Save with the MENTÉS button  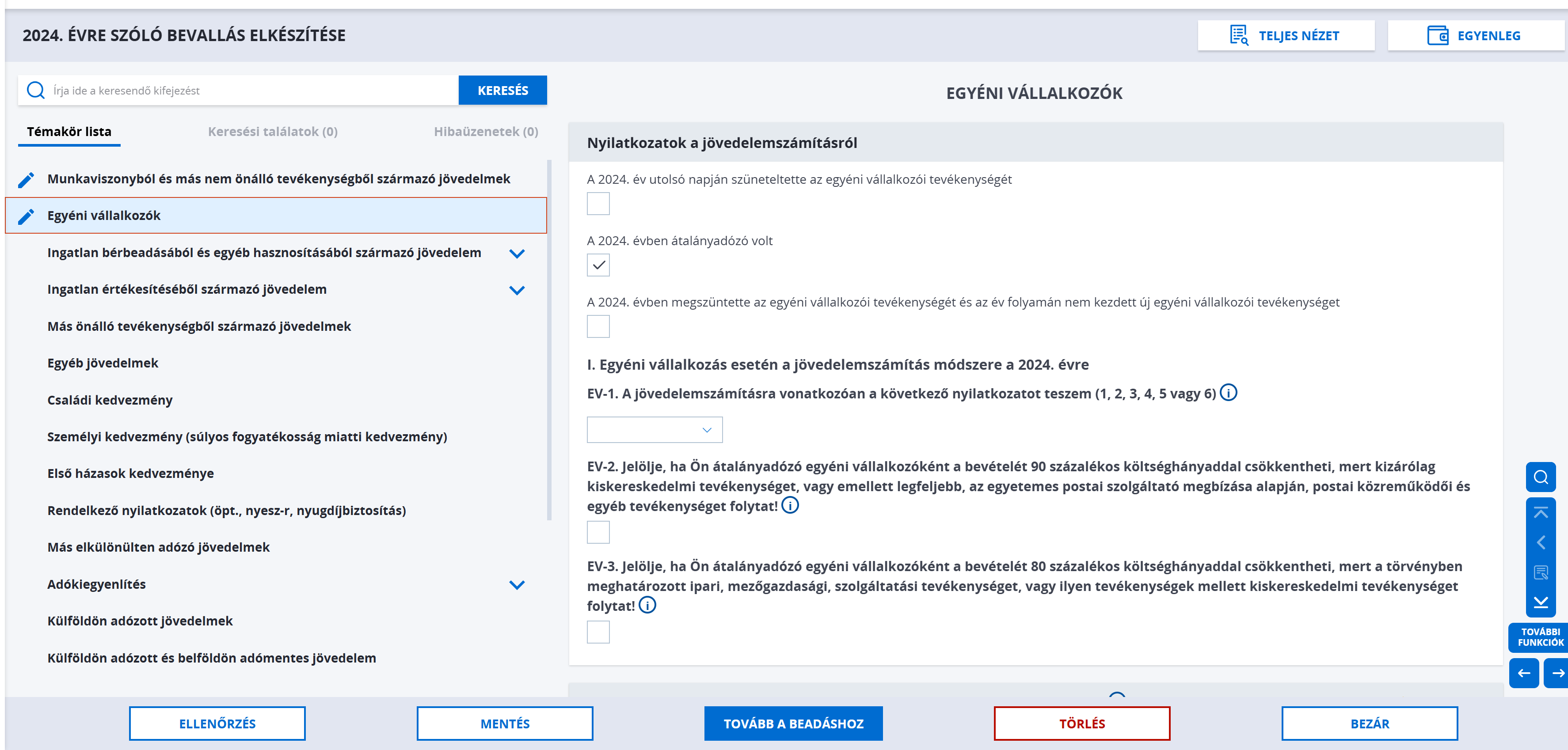point(505,723)
